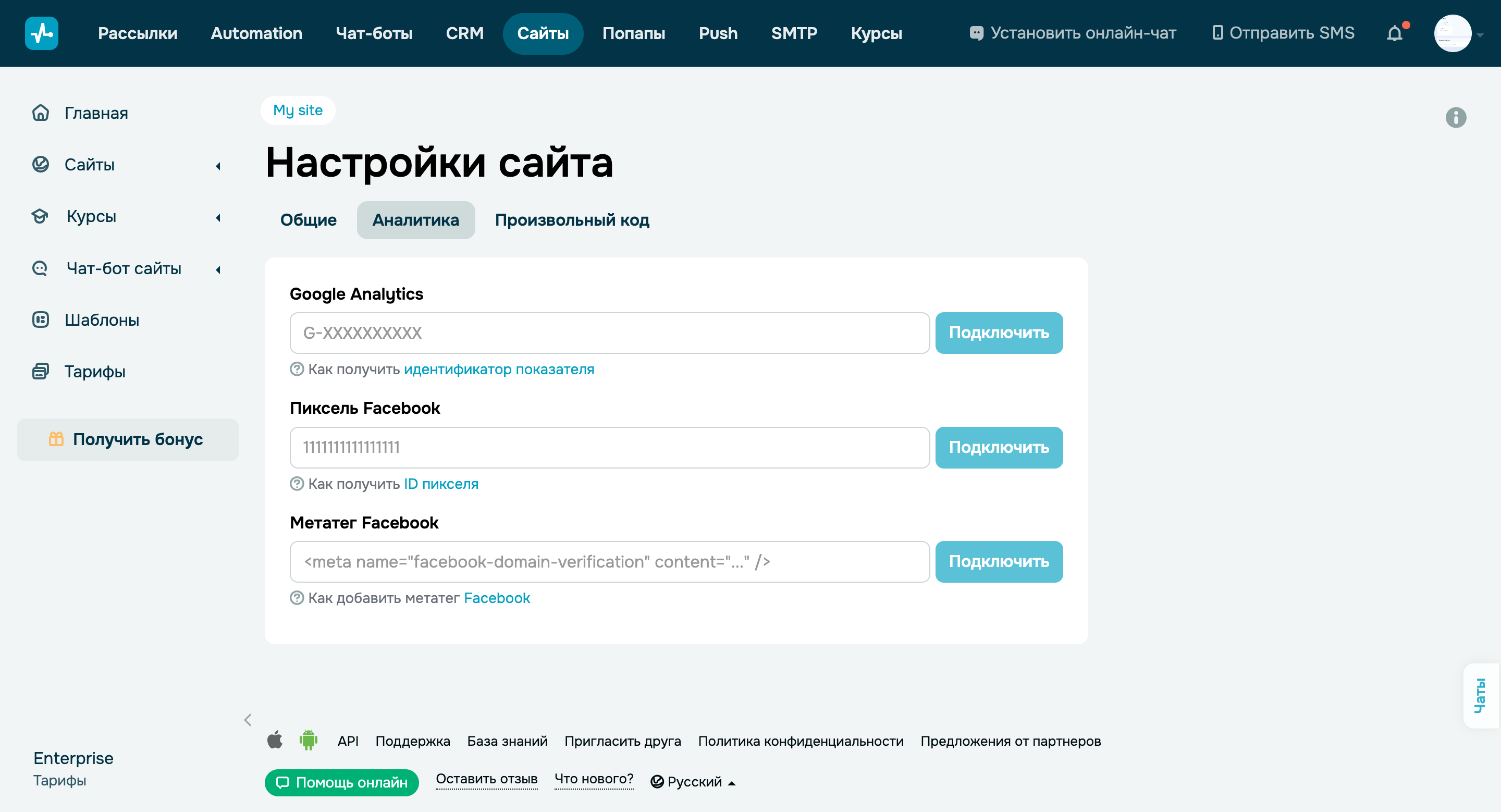Switch to the Общие tab
This screenshot has height=812, width=1501.
coord(308,219)
